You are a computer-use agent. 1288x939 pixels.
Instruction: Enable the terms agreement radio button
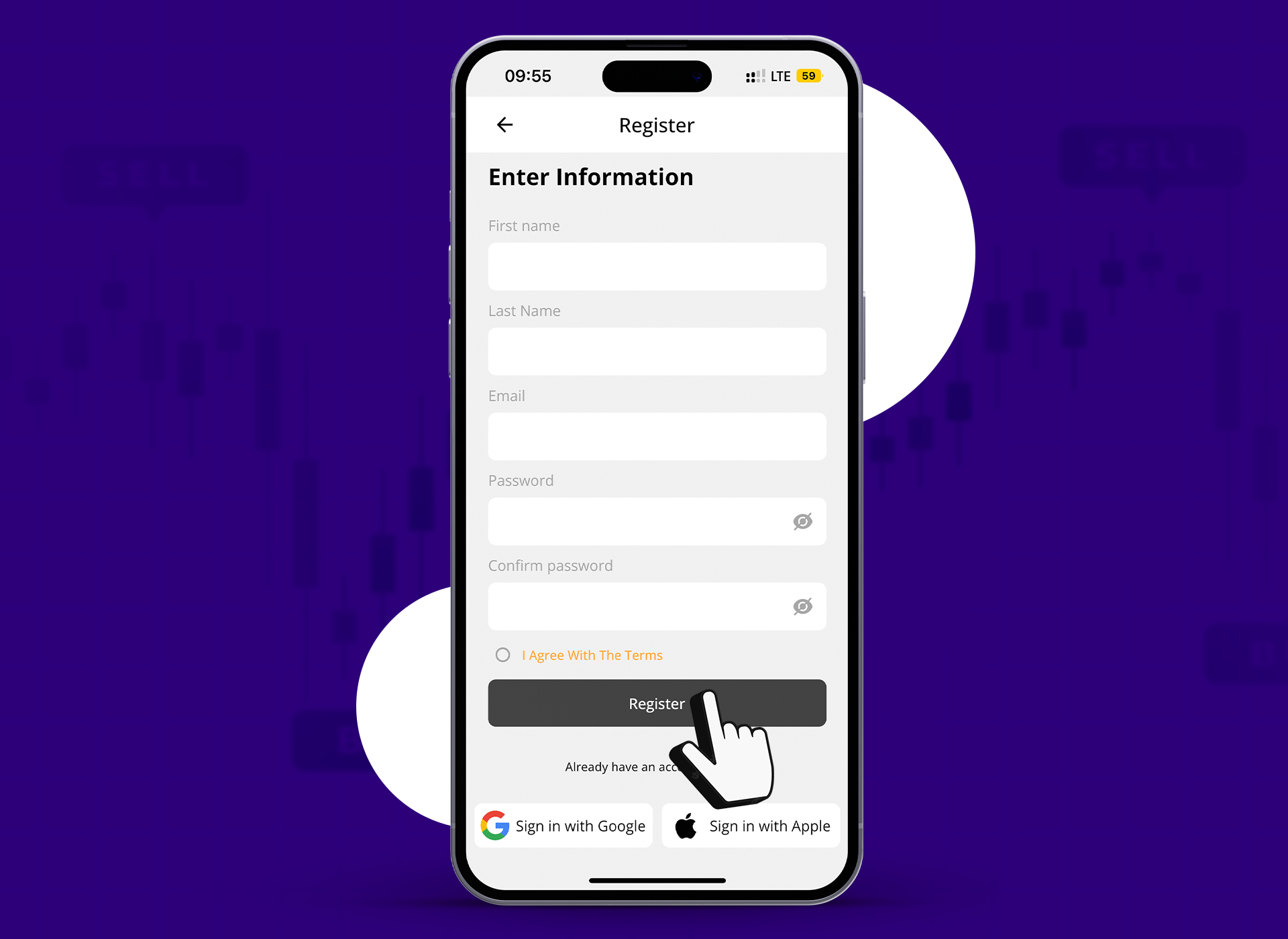tap(502, 655)
